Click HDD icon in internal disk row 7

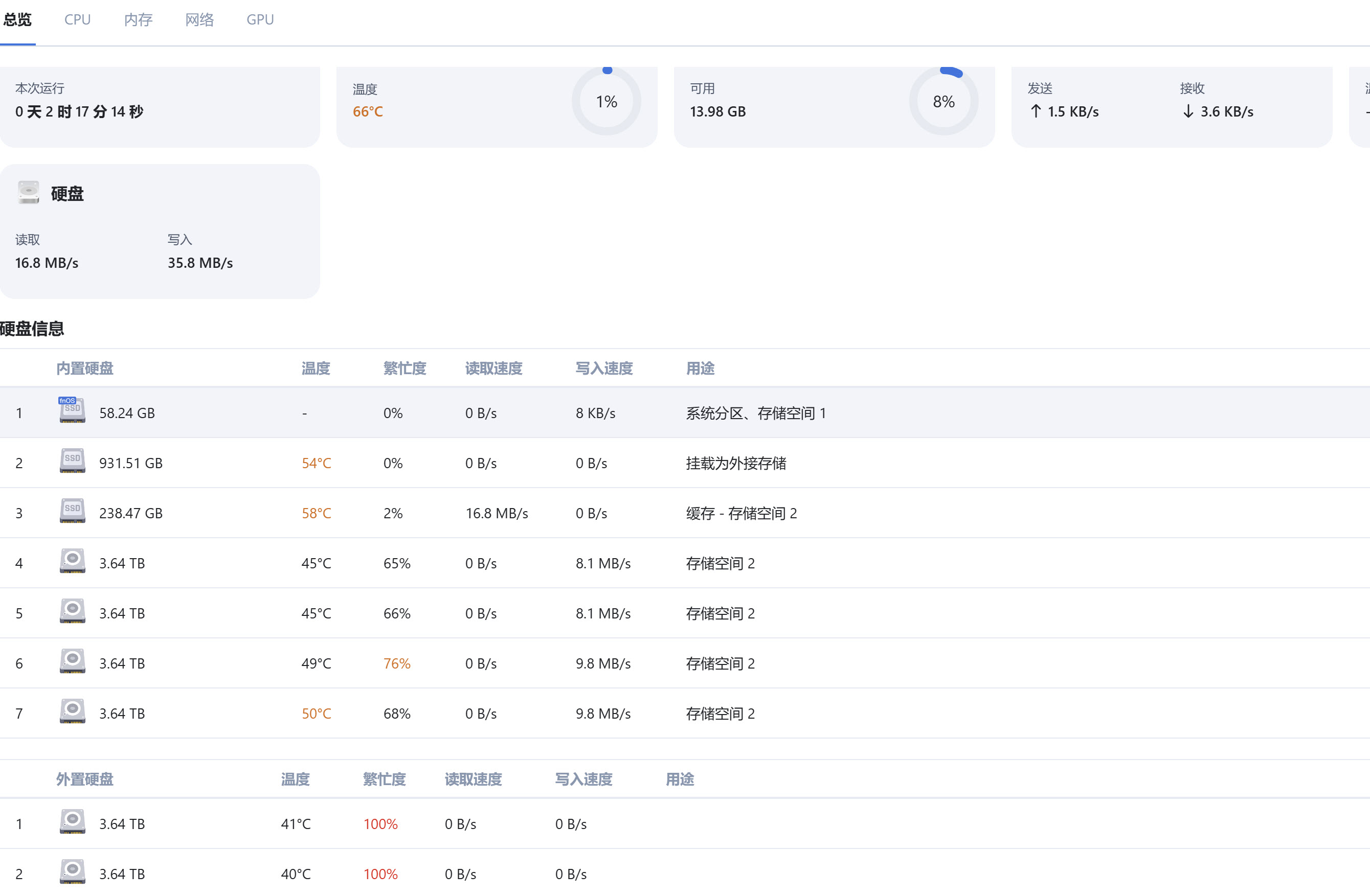point(73,711)
